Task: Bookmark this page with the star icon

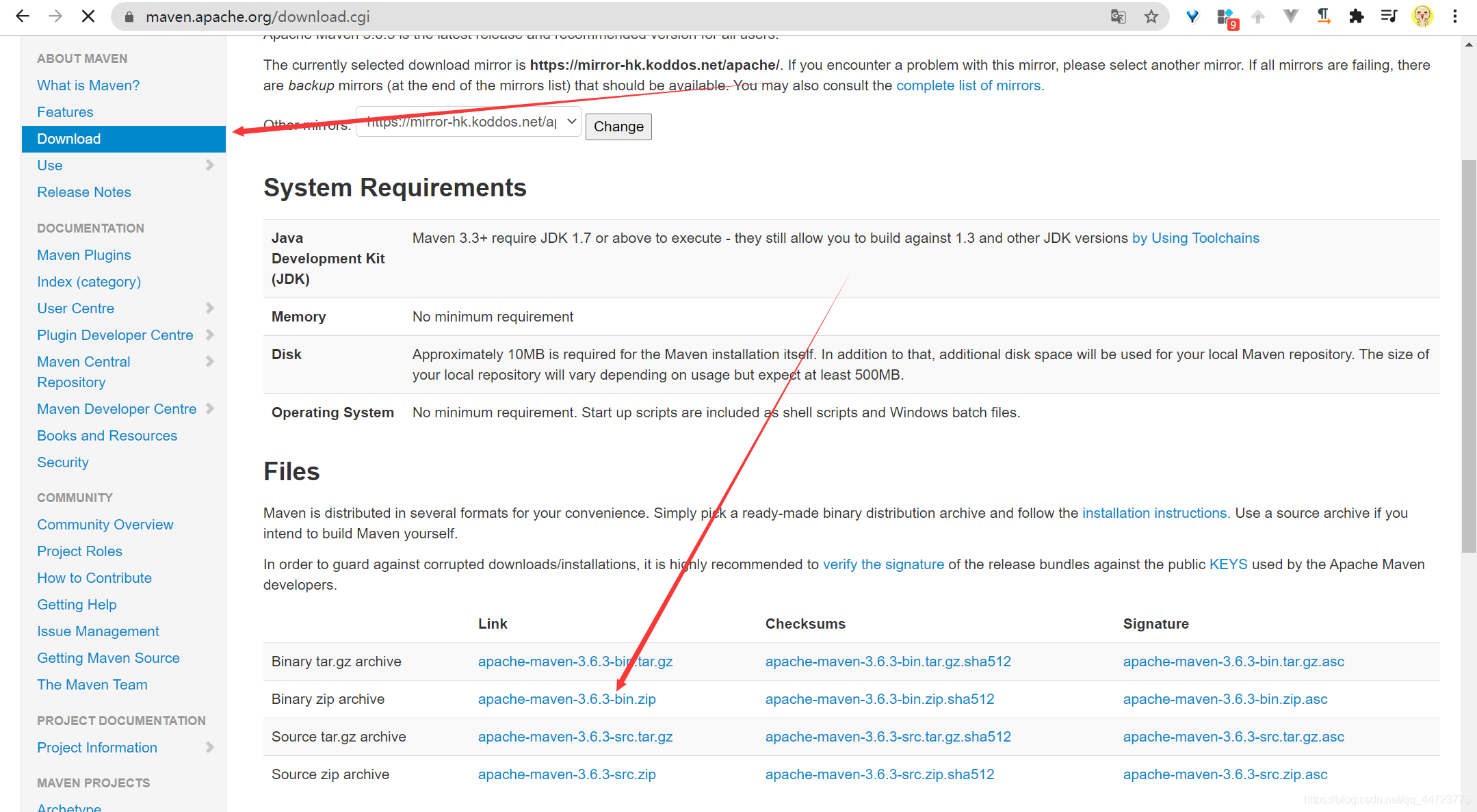Action: (1151, 16)
